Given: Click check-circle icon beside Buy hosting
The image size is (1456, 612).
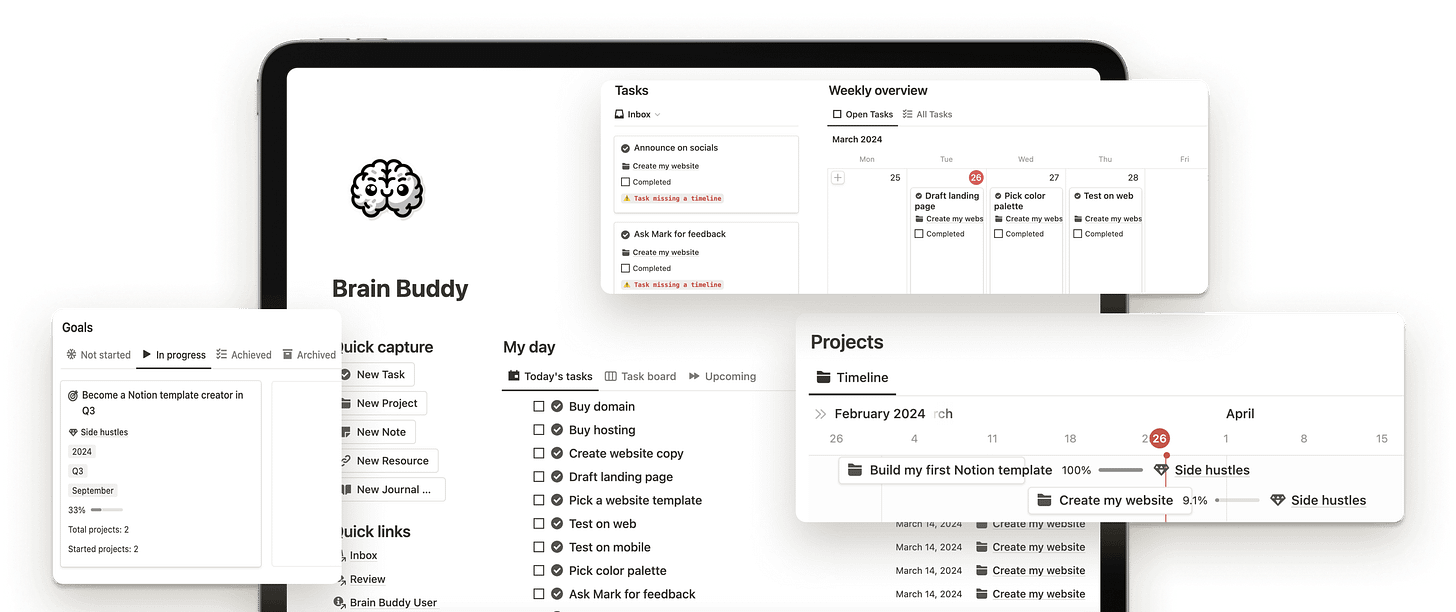Looking at the screenshot, I should 557,430.
